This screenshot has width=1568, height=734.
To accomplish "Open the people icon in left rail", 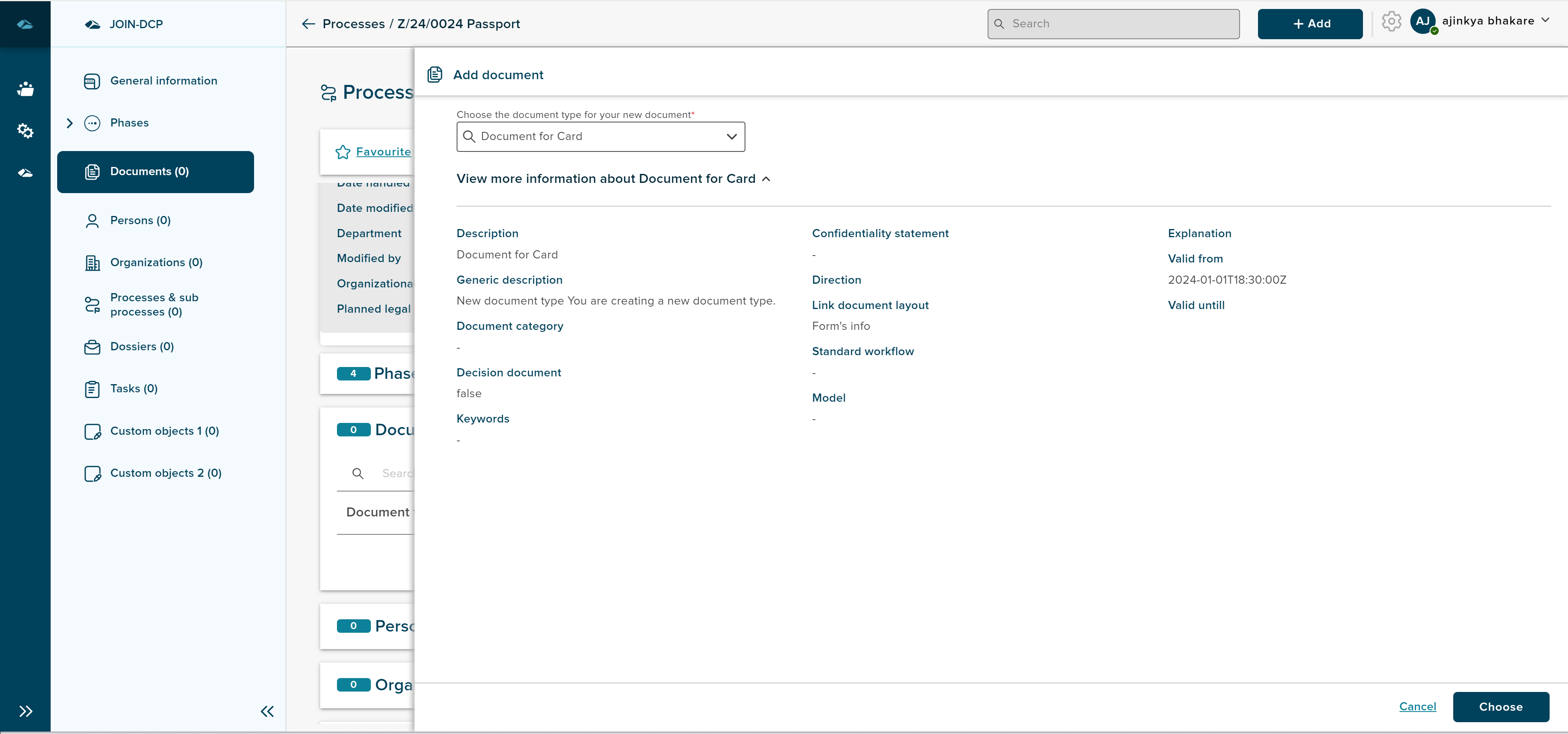I will pos(25,89).
